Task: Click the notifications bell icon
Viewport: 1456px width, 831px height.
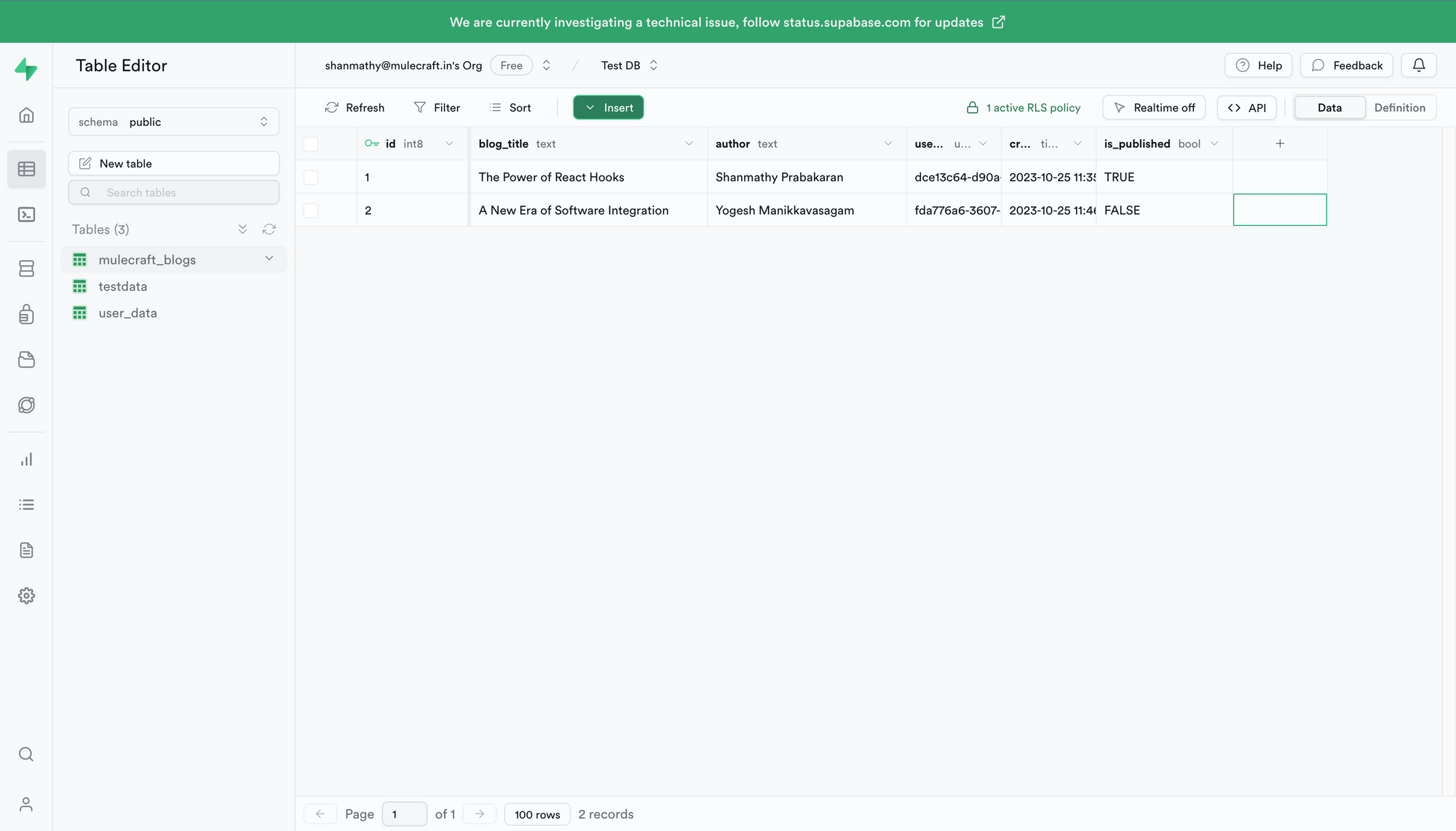Action: tap(1418, 66)
